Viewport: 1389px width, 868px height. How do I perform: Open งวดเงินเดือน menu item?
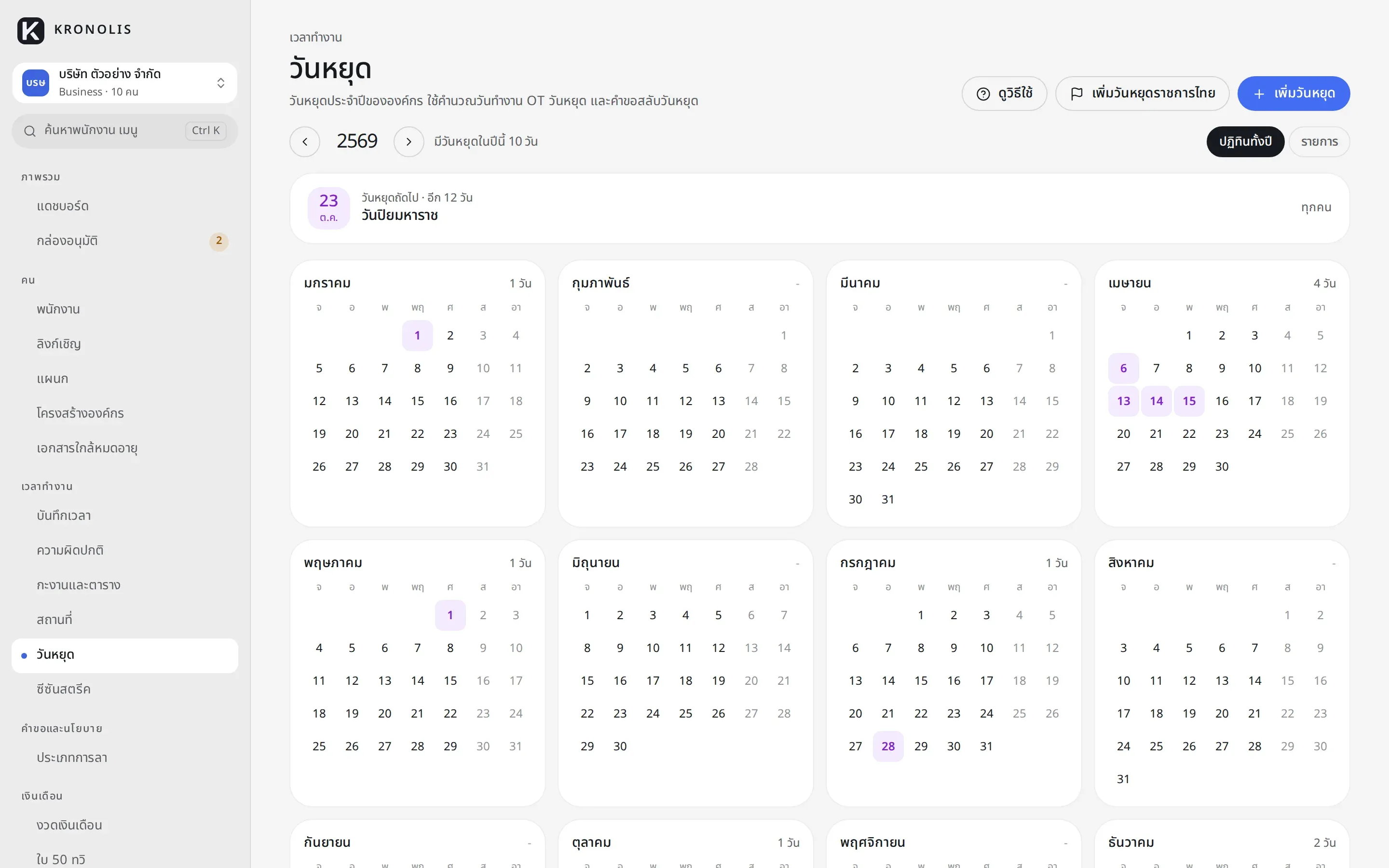point(124,826)
